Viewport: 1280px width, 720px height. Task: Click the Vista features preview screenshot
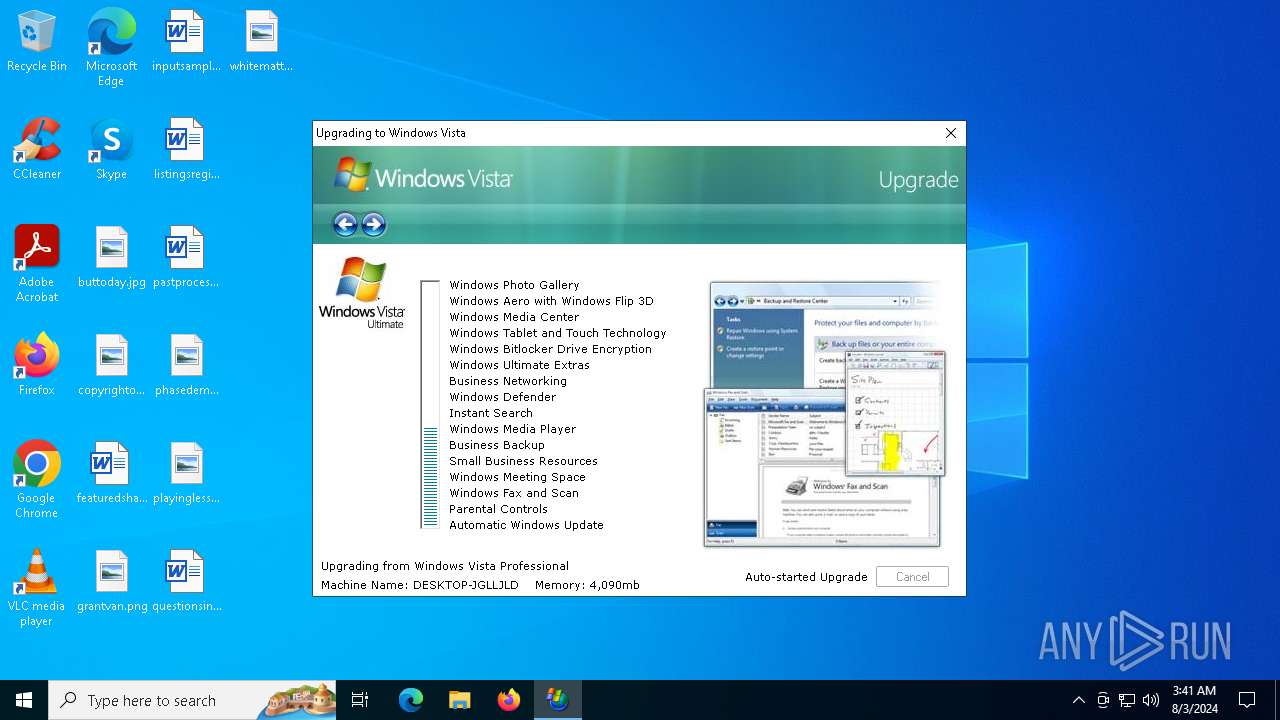click(824, 414)
